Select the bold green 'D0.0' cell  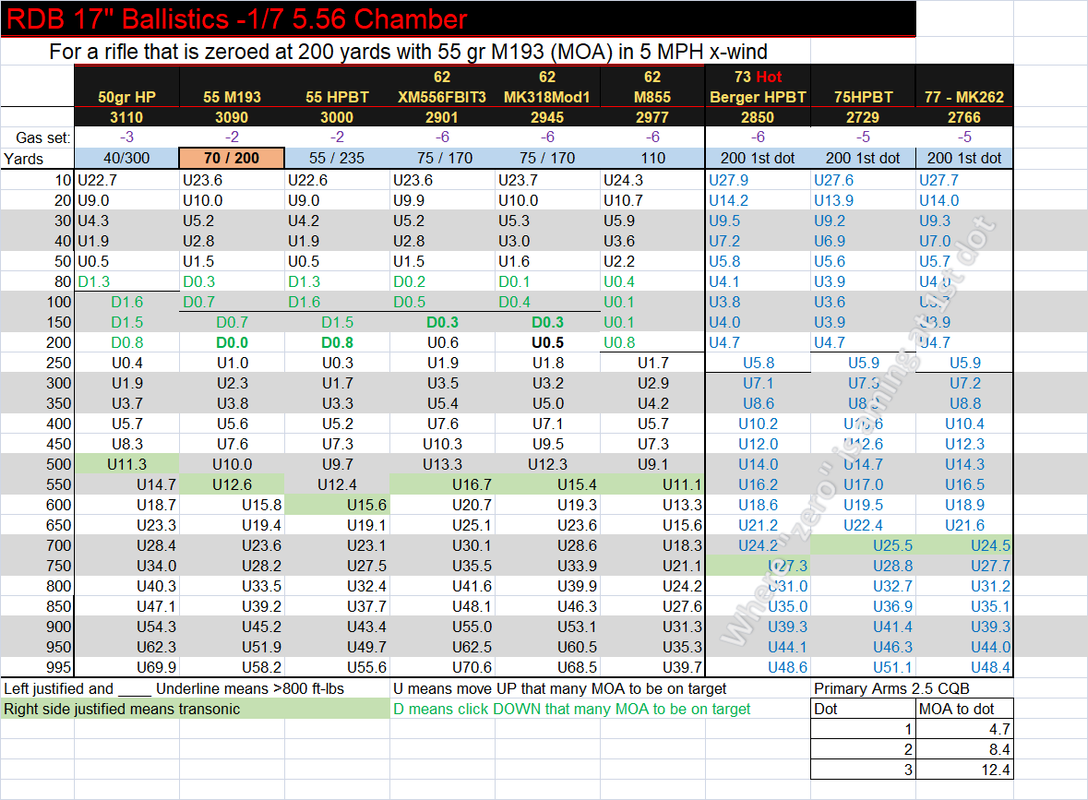(x=232, y=343)
